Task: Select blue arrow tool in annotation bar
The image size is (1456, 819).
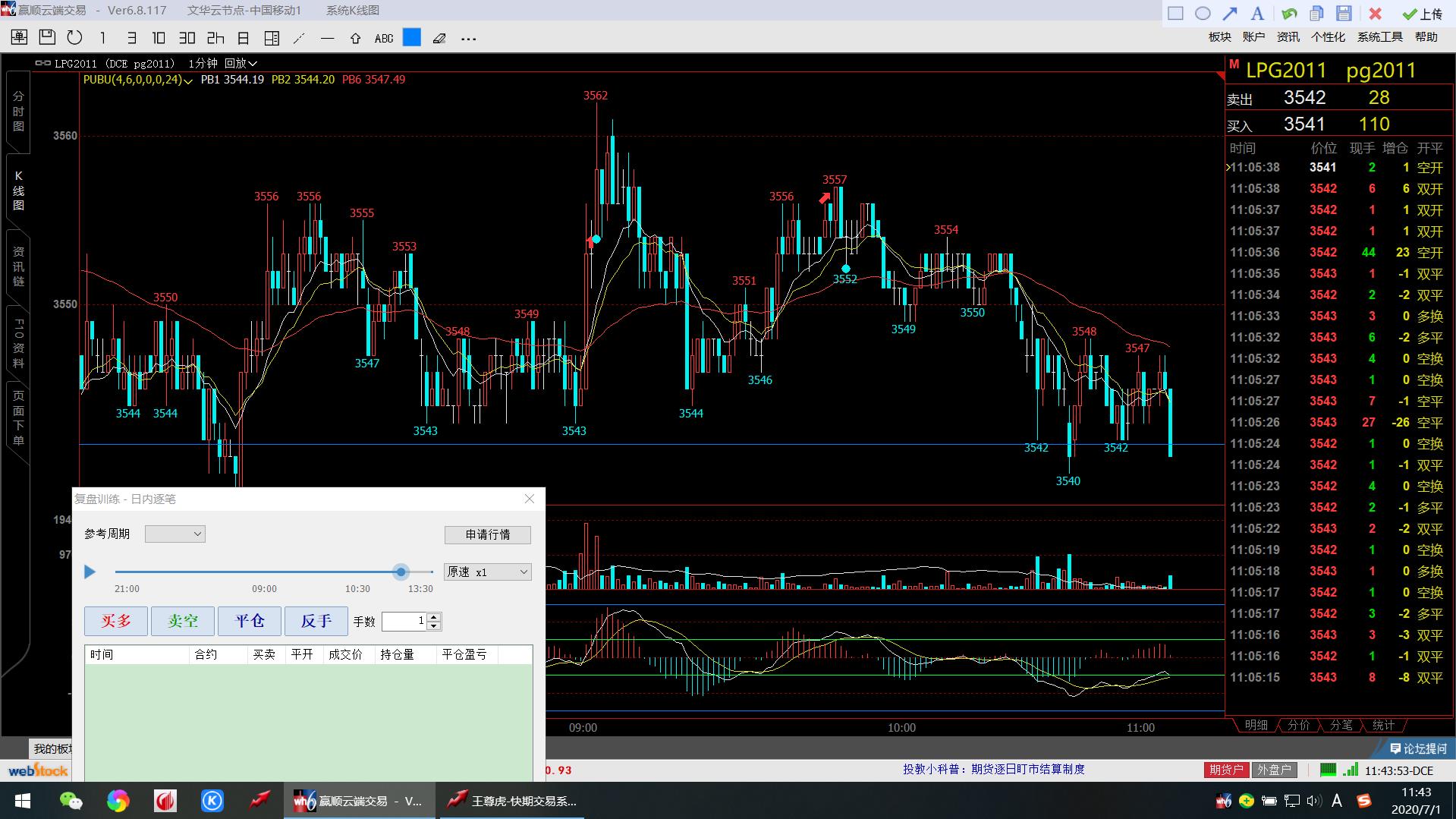Action: click(x=1230, y=13)
